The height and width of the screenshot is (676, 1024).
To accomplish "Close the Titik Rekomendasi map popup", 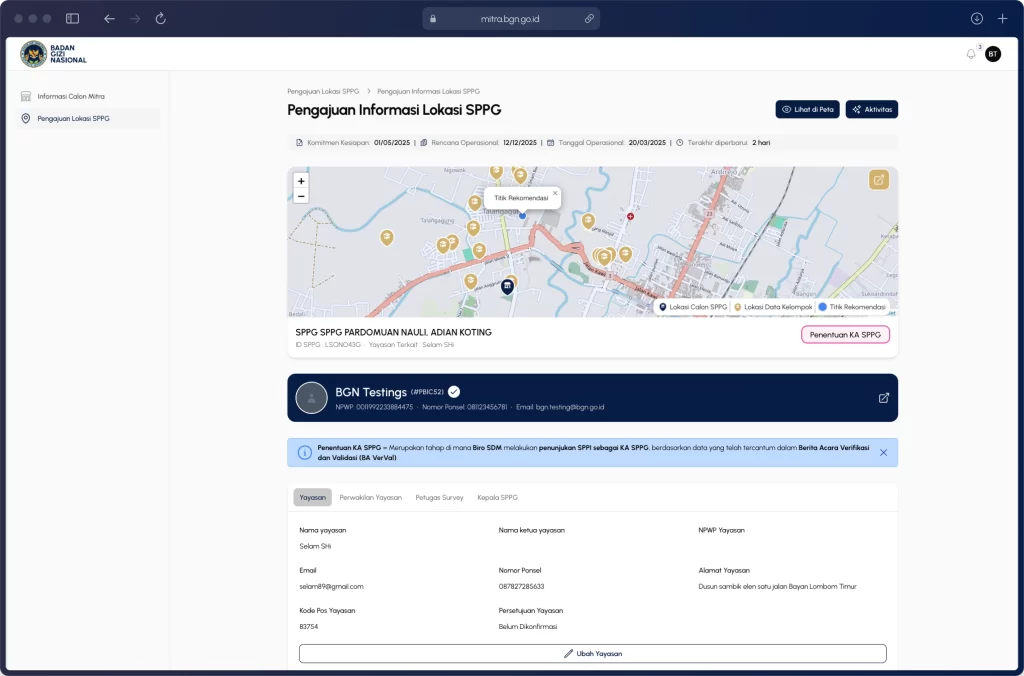I will pos(555,193).
